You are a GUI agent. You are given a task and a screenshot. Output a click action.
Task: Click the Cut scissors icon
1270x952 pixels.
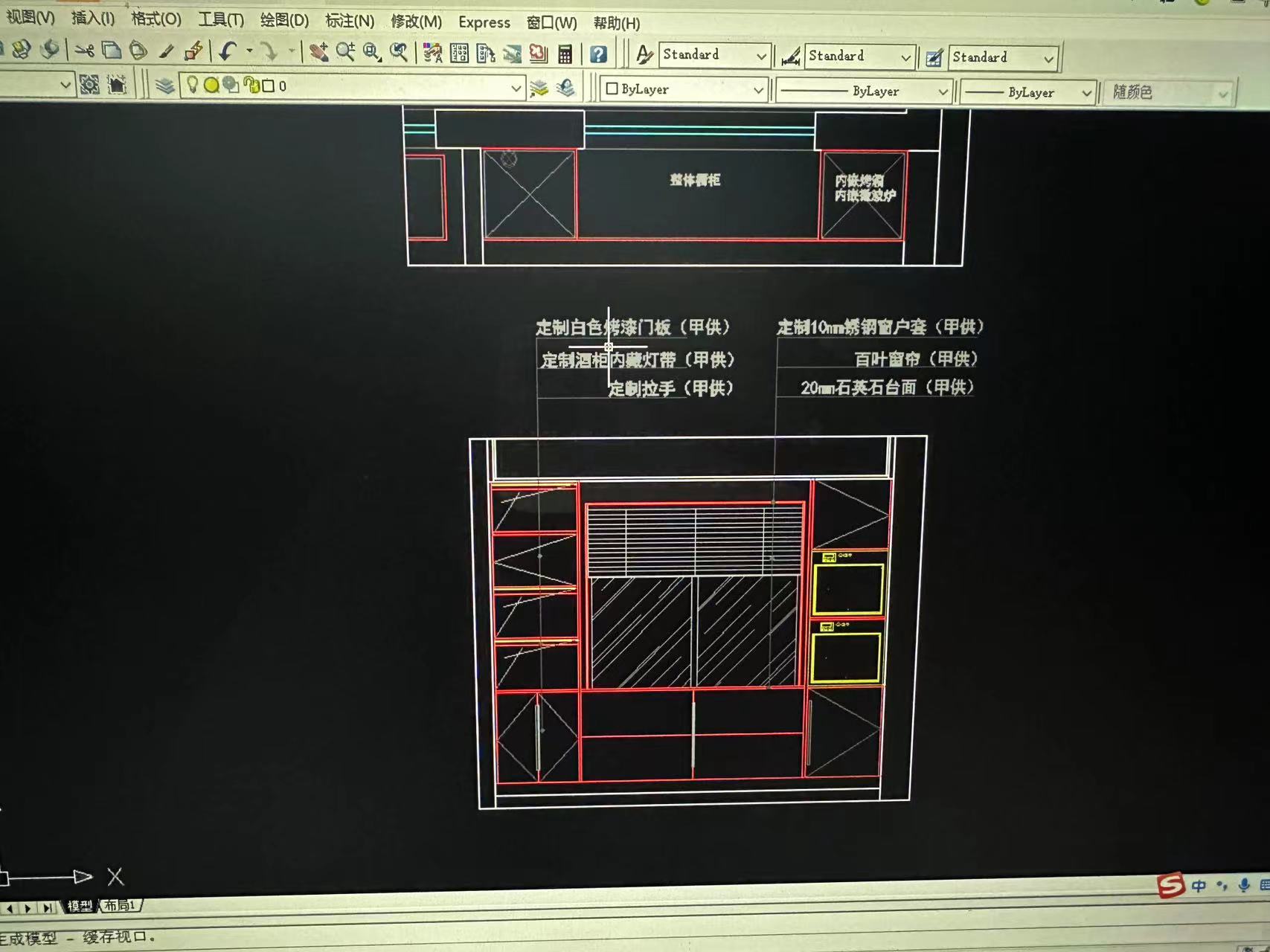84,51
